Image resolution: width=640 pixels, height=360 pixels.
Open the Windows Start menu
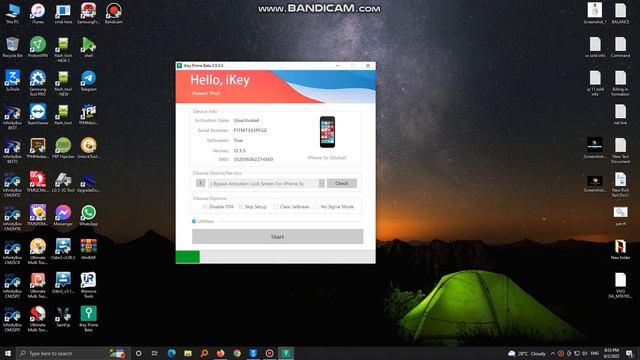pos(8,353)
